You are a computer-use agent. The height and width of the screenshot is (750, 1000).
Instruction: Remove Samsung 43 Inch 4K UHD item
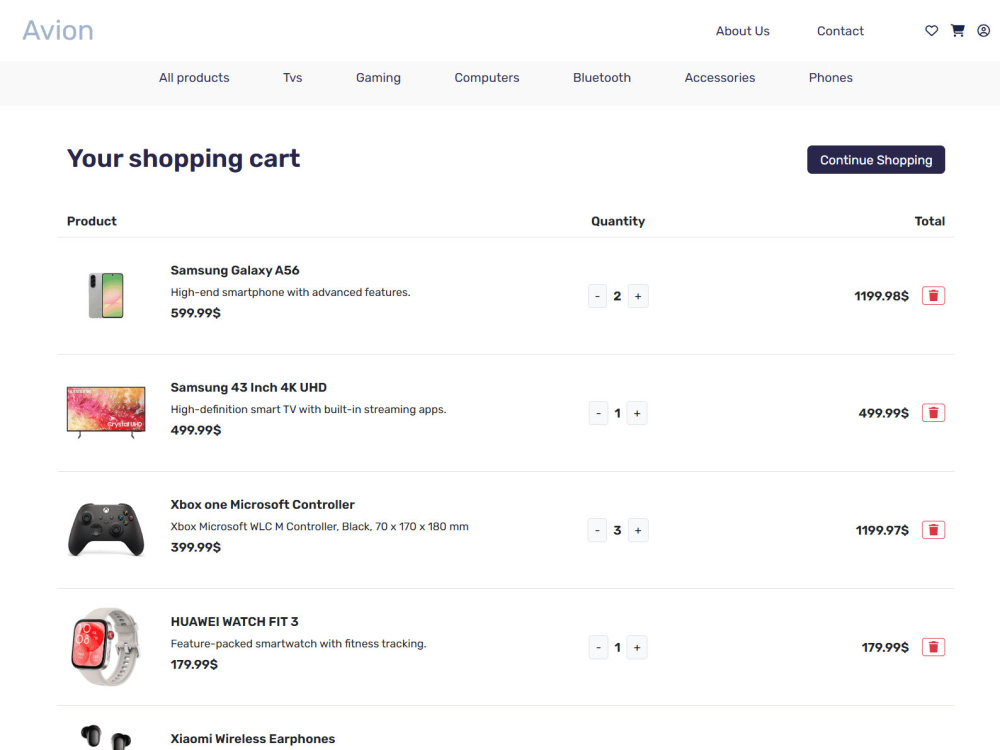point(933,413)
